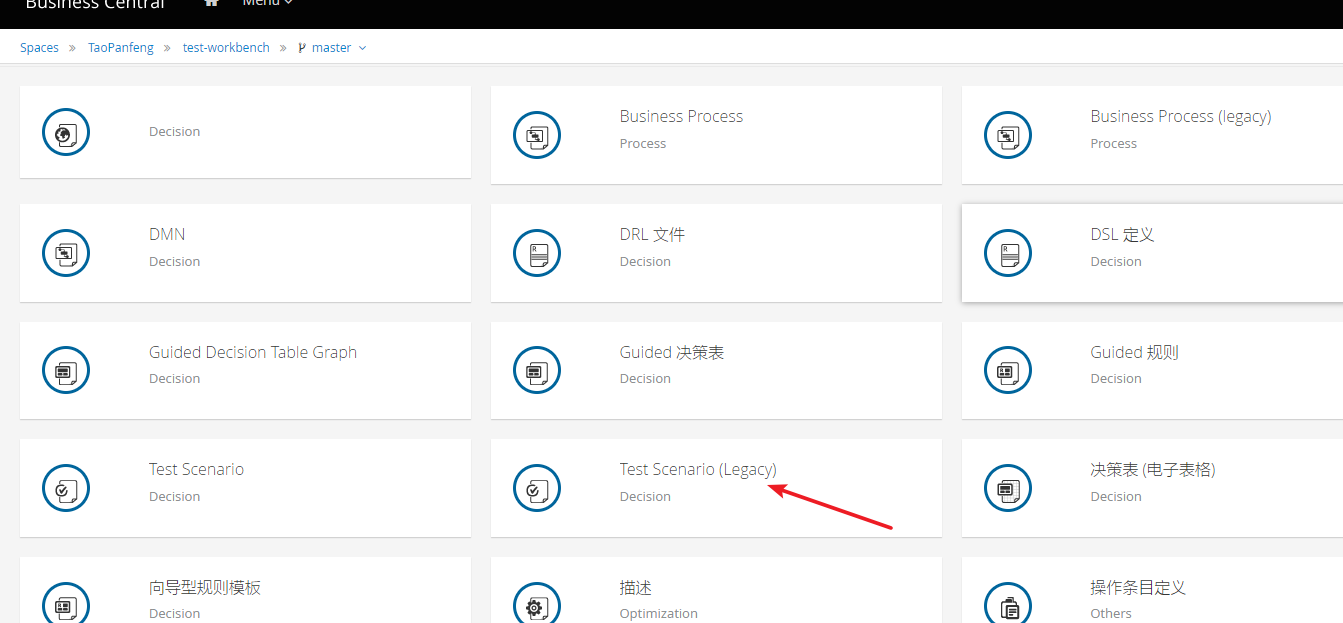Click the Business Process (legacy) card icon
Viewport: 1343px width, 623px height.
tap(1008, 134)
